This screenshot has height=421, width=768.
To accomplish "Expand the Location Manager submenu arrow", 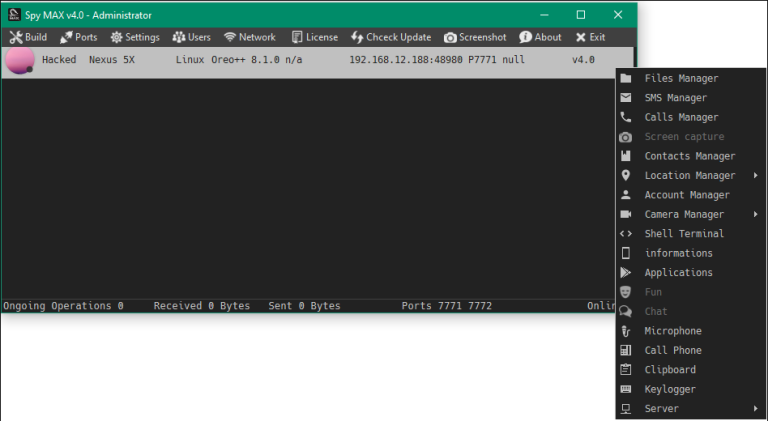I will pos(756,175).
